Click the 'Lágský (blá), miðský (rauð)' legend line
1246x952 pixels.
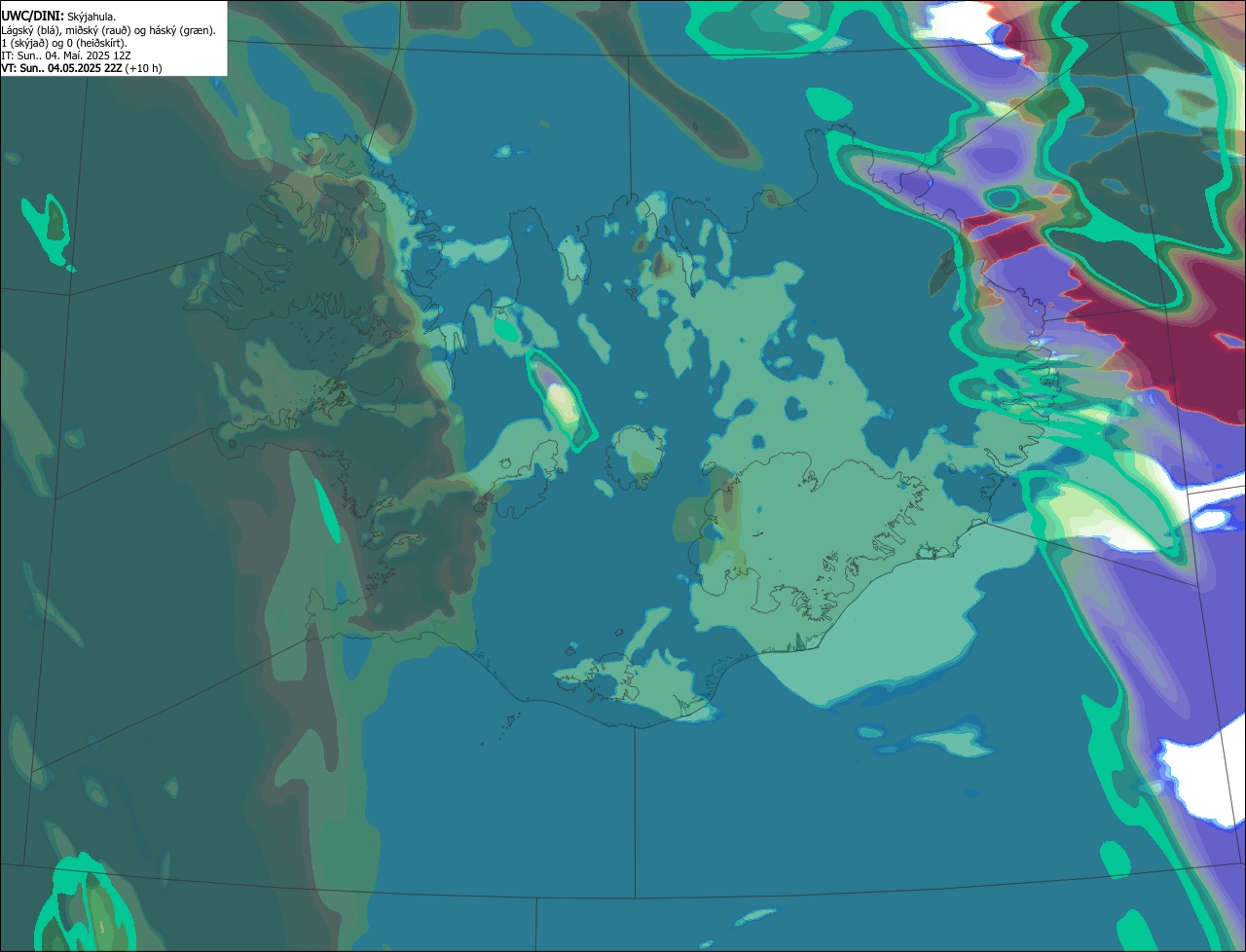109,30
